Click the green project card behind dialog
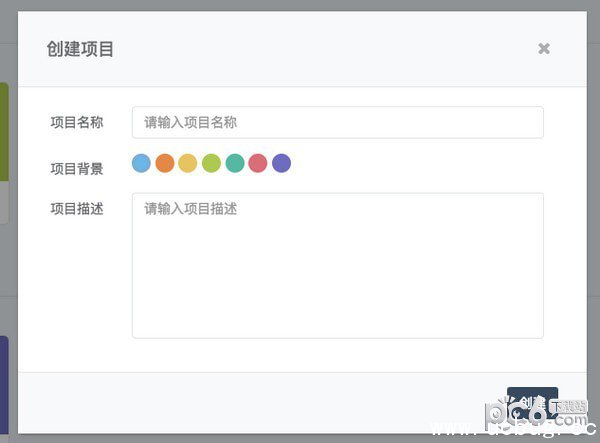Viewport: 600px width, 443px height. tap(5, 130)
